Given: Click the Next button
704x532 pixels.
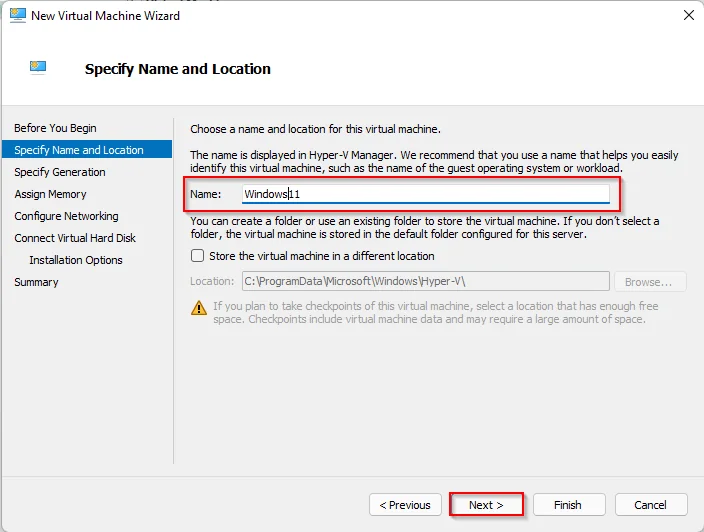Looking at the screenshot, I should point(486,505).
